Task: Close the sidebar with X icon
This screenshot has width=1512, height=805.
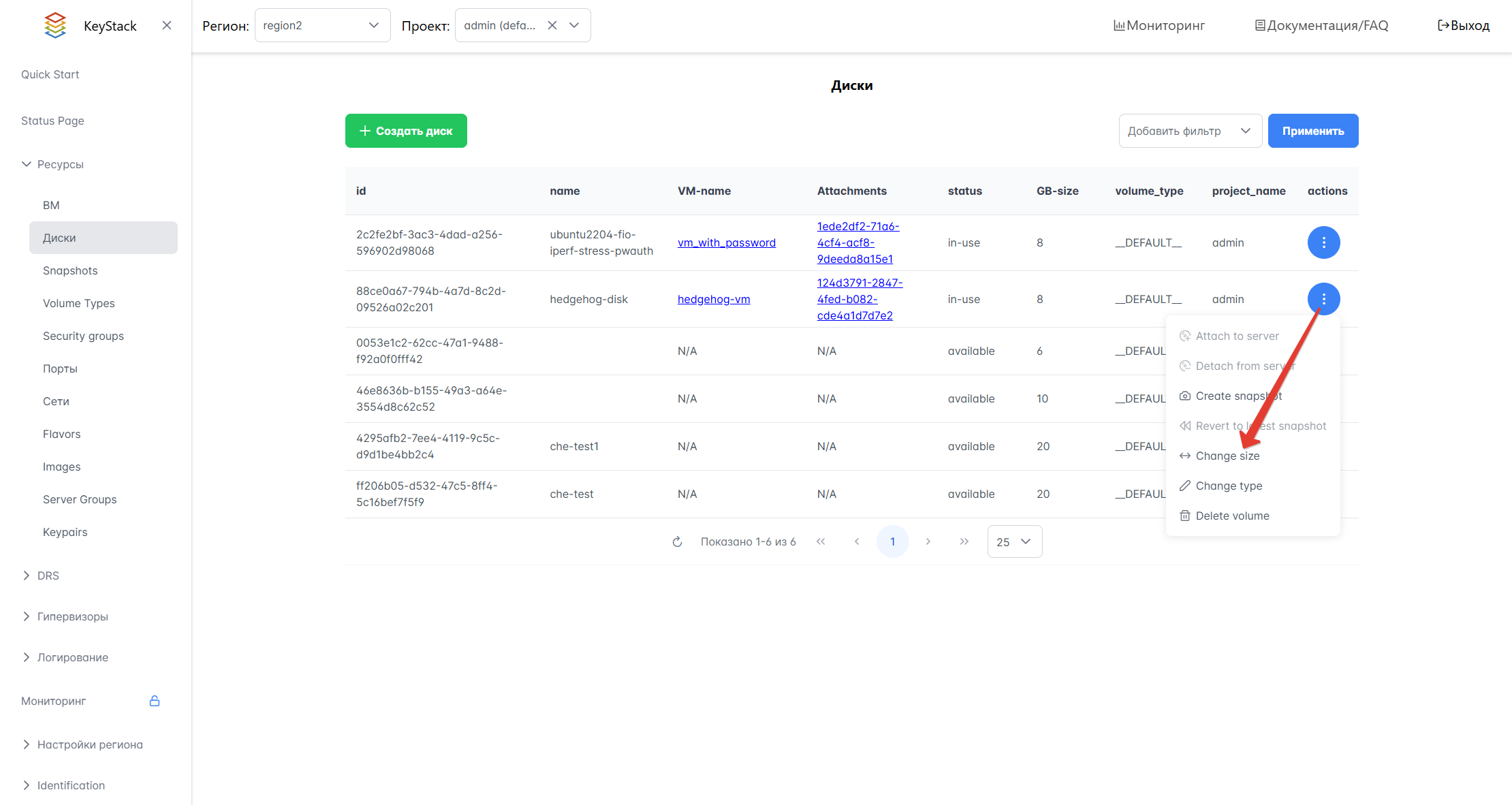Action: (x=167, y=25)
